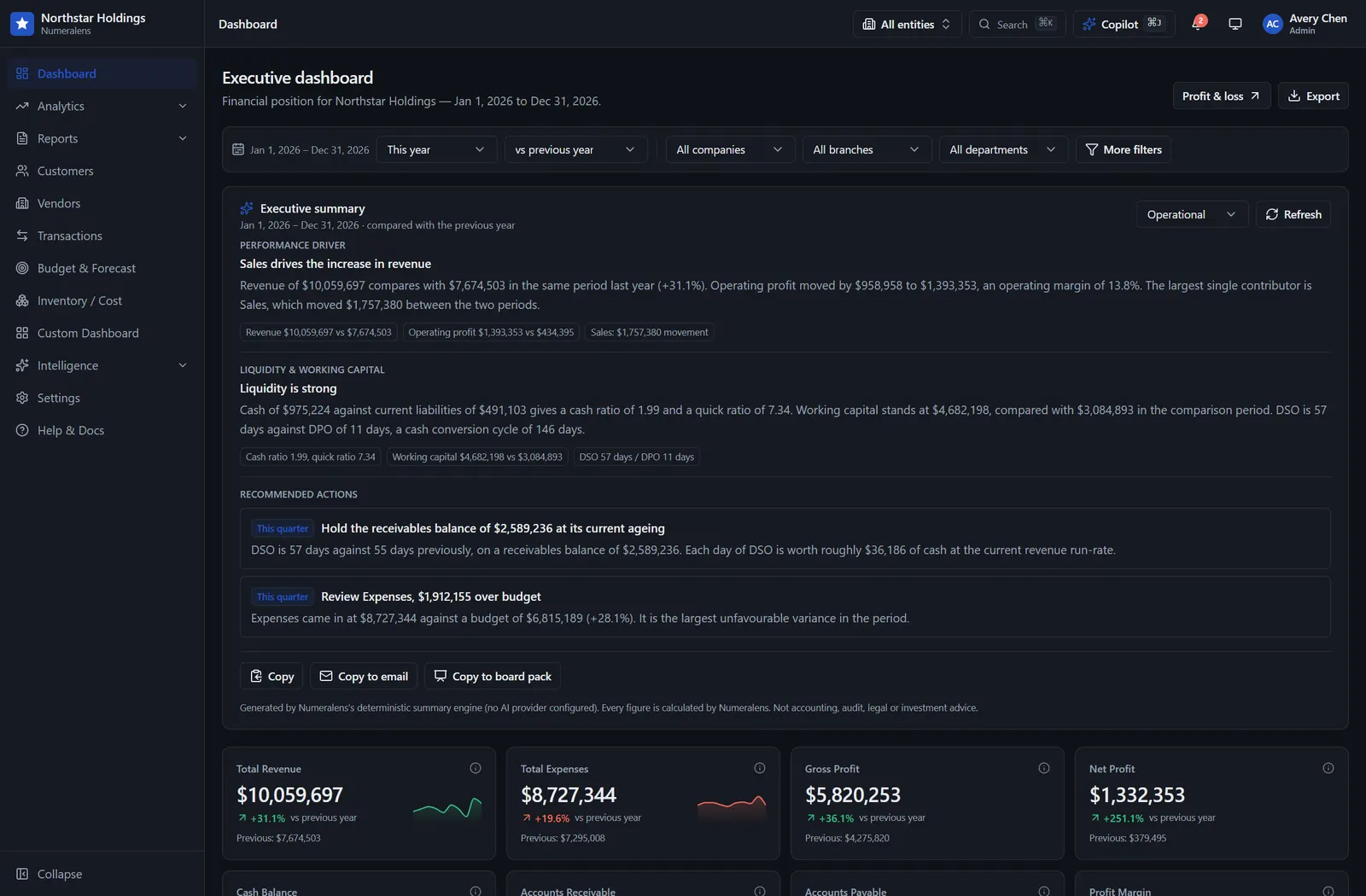Open Custom Dashboard in the sidebar

click(102, 333)
